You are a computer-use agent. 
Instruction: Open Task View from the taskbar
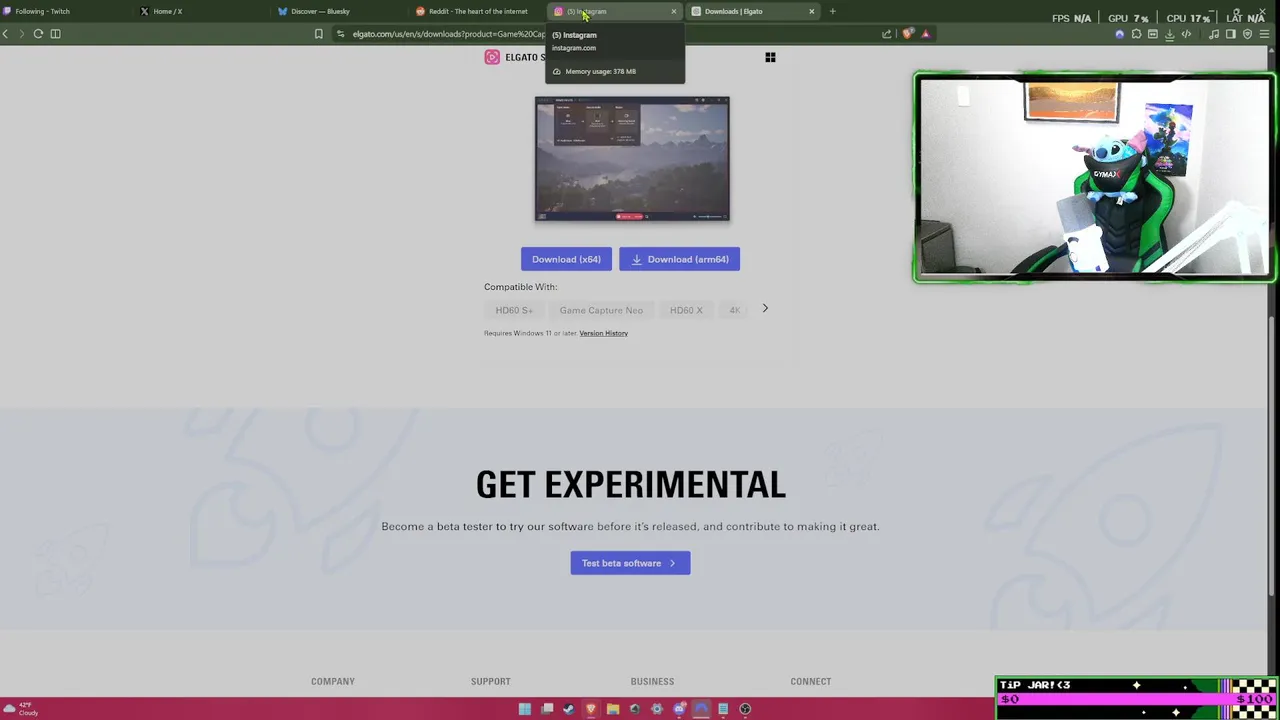[x=547, y=709]
